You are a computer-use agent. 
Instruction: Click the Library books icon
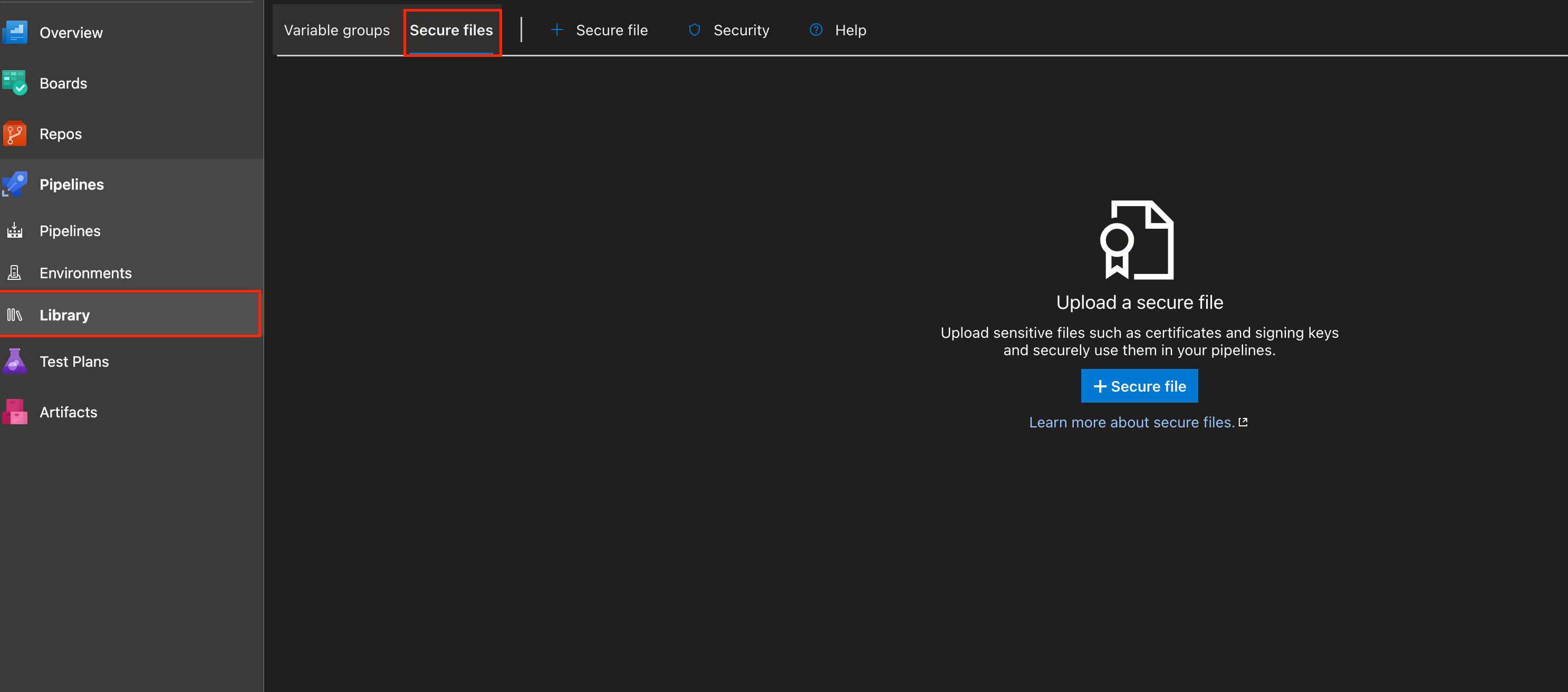15,315
